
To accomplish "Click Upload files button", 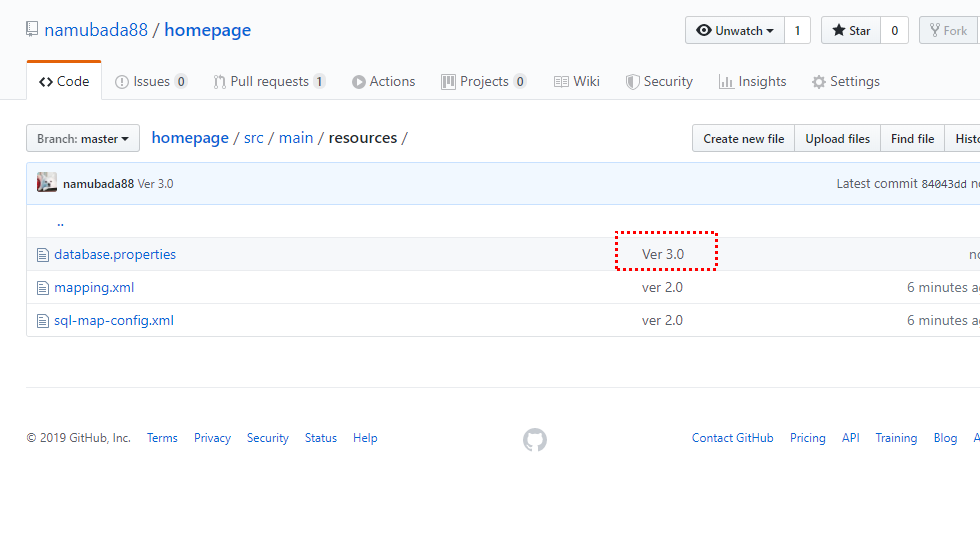I will pyautogui.click(x=838, y=138).
